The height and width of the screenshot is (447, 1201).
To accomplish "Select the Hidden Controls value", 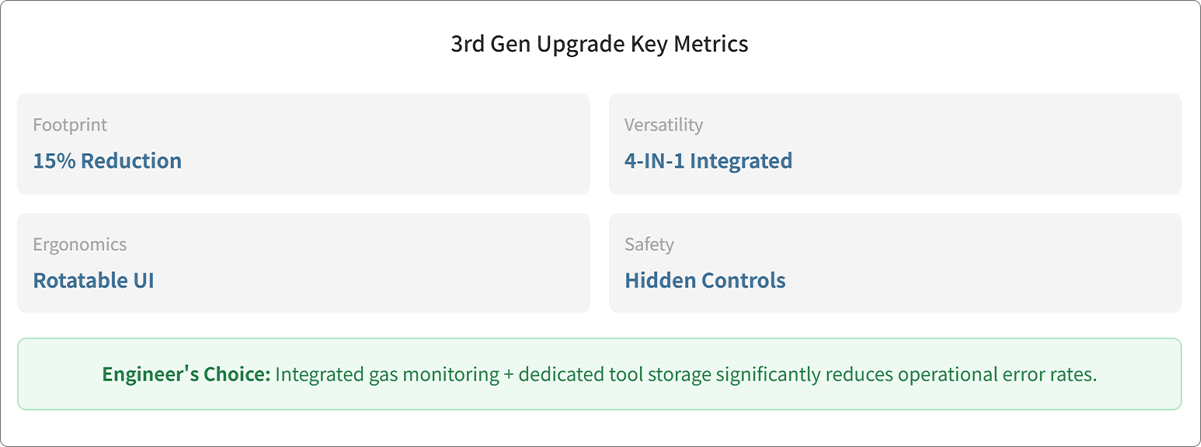I will [x=705, y=281].
